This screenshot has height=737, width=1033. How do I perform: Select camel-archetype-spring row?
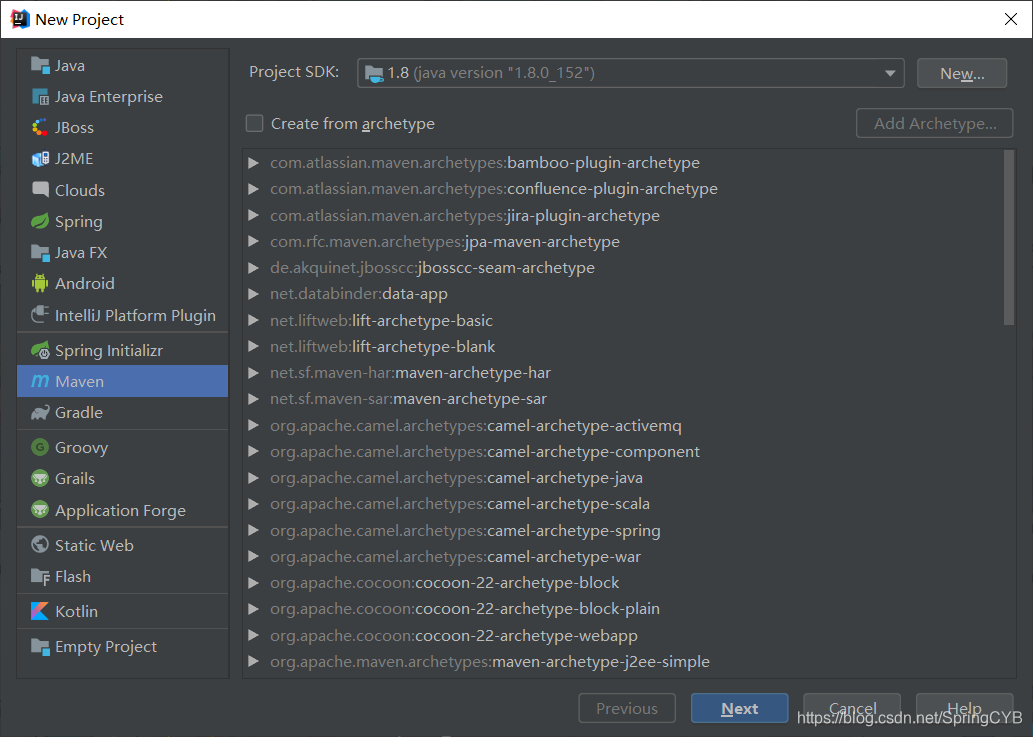(623, 530)
